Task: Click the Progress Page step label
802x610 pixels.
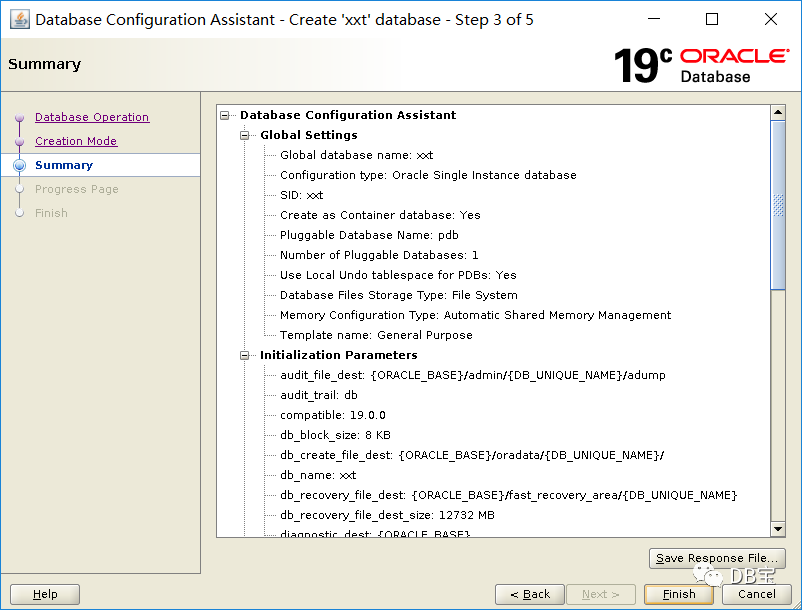Action: coord(77,189)
